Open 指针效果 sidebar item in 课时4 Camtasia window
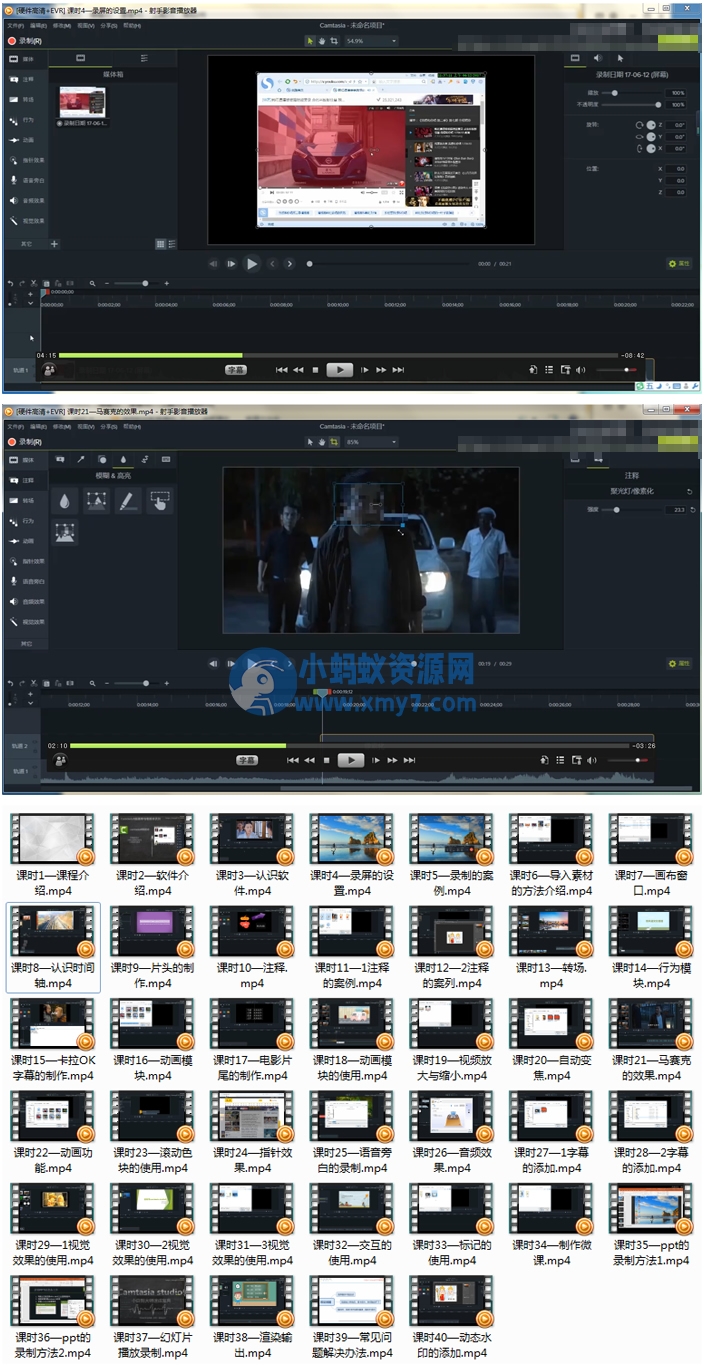This screenshot has height=1366, width=704. coord(27,159)
